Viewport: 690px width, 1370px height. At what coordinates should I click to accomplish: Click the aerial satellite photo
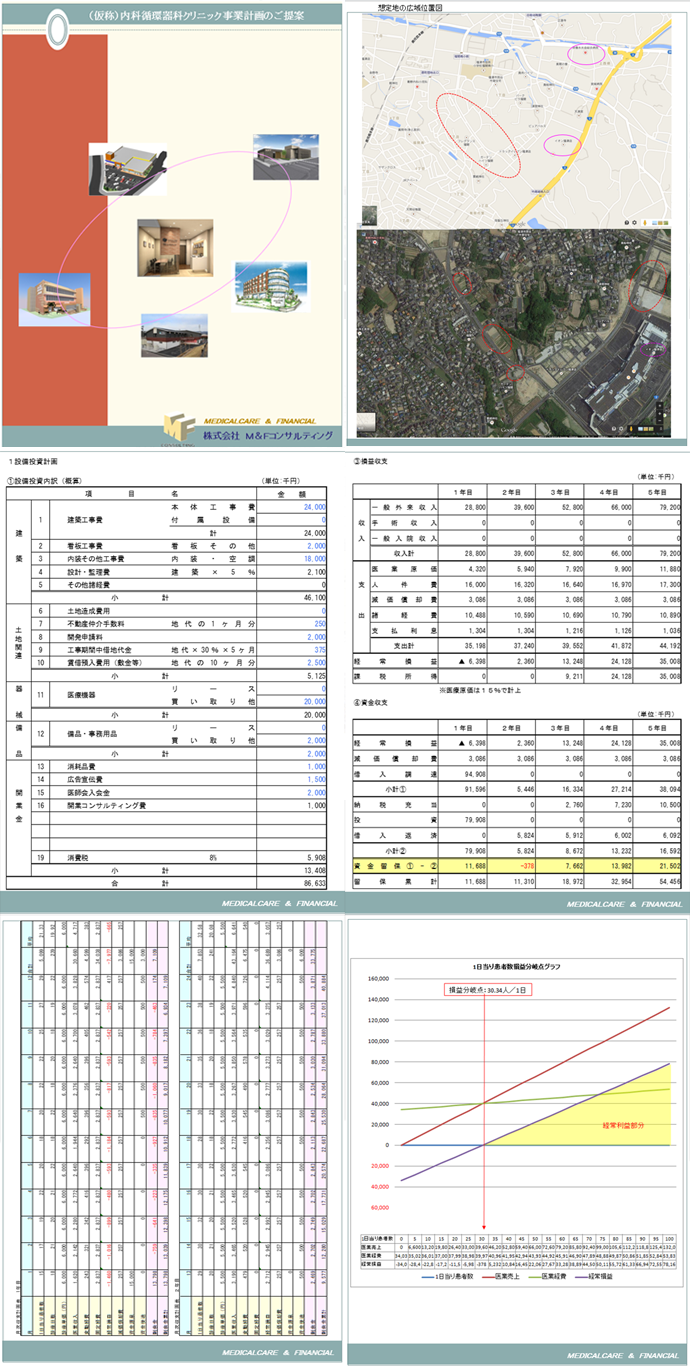coord(514,335)
